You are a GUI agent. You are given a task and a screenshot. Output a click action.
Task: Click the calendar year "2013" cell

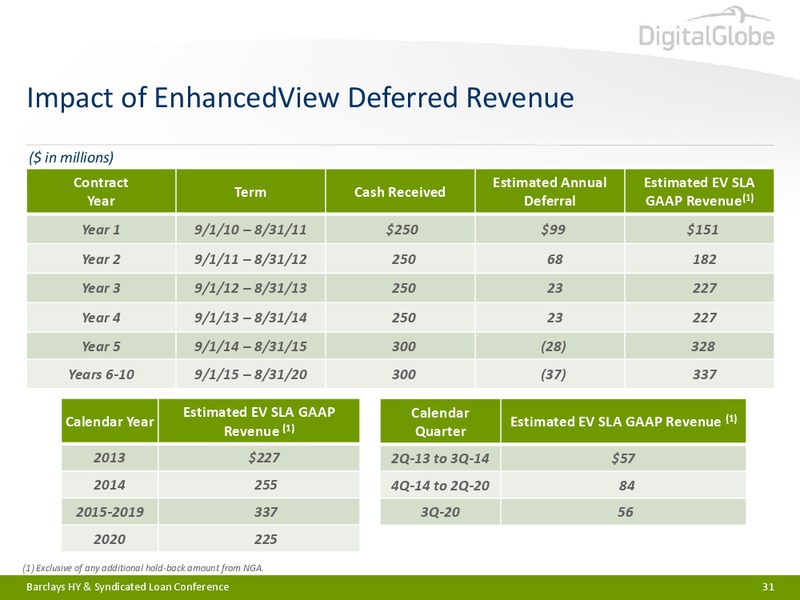tap(109, 457)
